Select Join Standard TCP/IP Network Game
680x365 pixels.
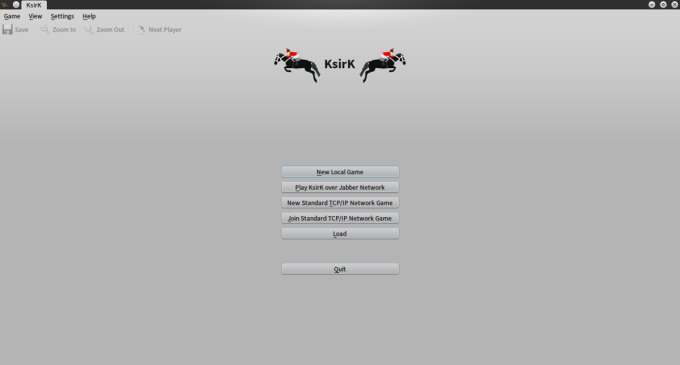(x=340, y=218)
